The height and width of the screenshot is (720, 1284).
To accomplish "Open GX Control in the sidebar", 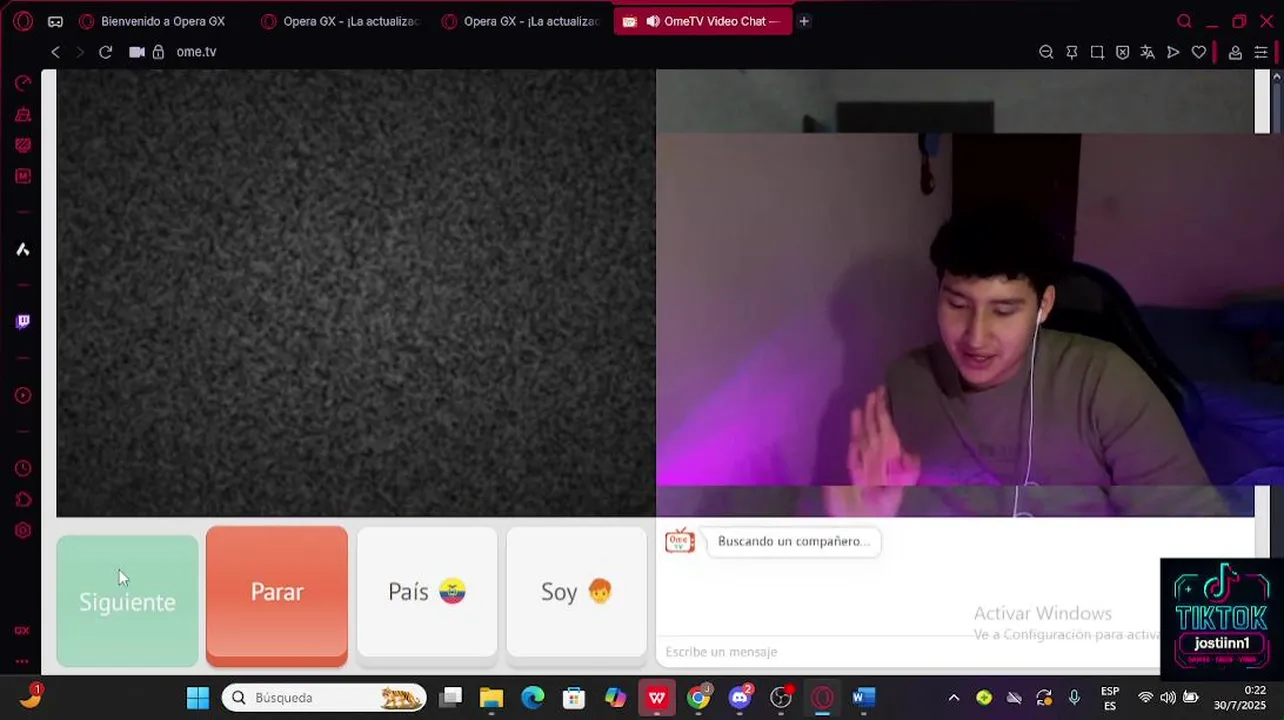I will (23, 83).
